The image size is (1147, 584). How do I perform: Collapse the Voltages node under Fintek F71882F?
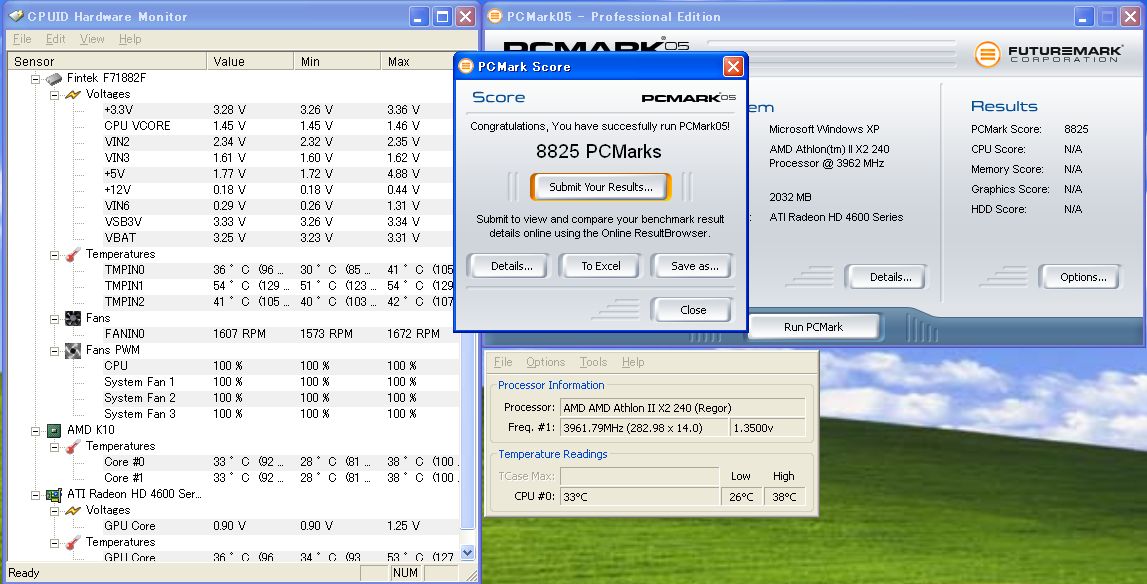(54, 94)
